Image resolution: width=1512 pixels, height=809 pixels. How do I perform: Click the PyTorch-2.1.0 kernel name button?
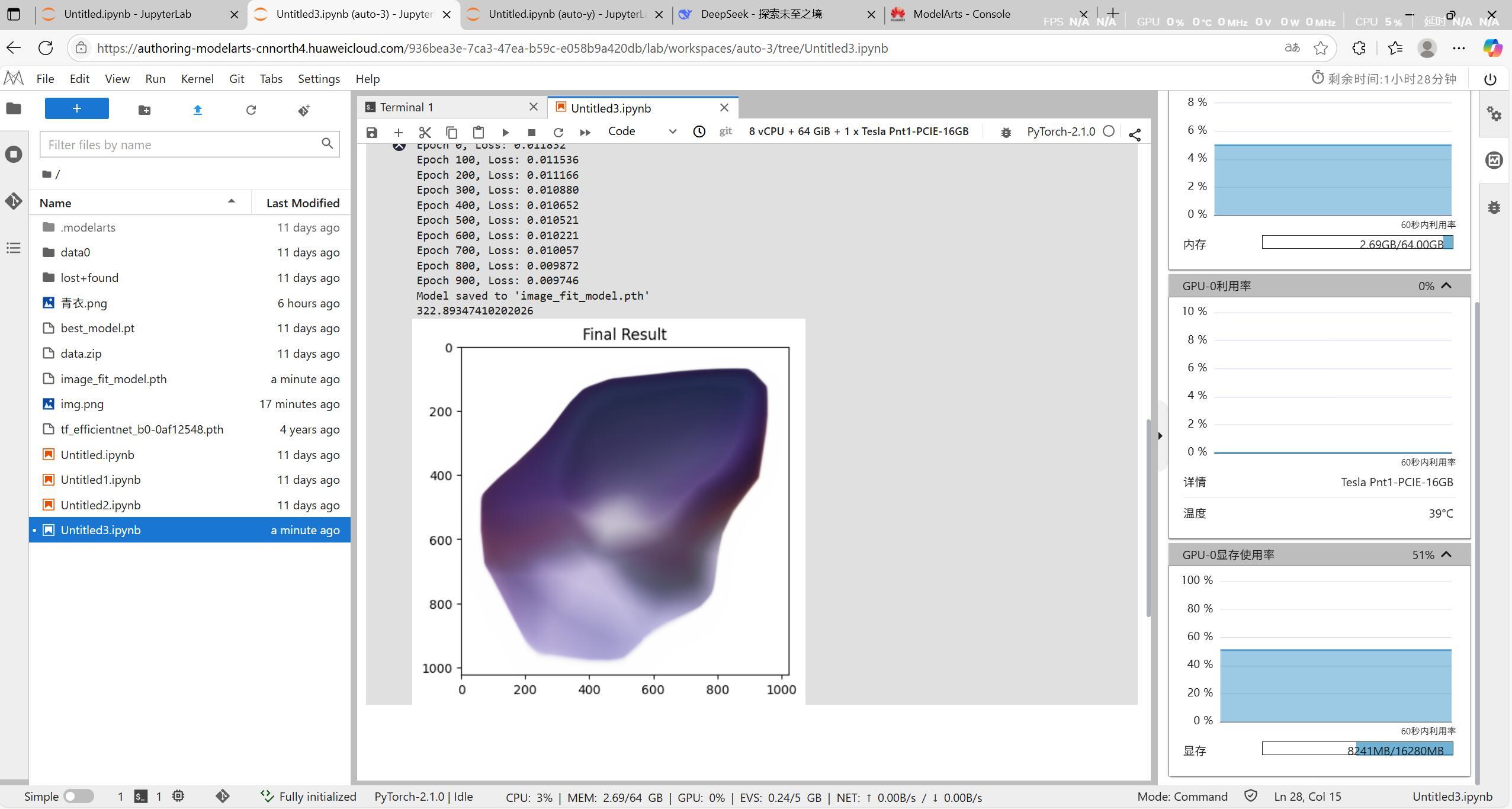tap(1061, 131)
